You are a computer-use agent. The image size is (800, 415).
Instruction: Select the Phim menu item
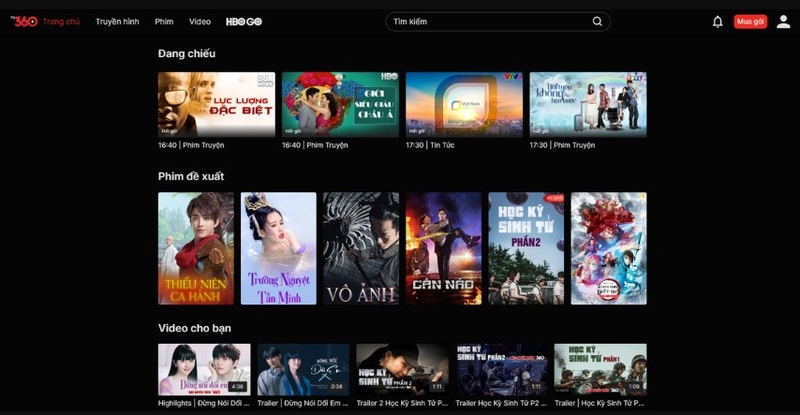[164, 21]
